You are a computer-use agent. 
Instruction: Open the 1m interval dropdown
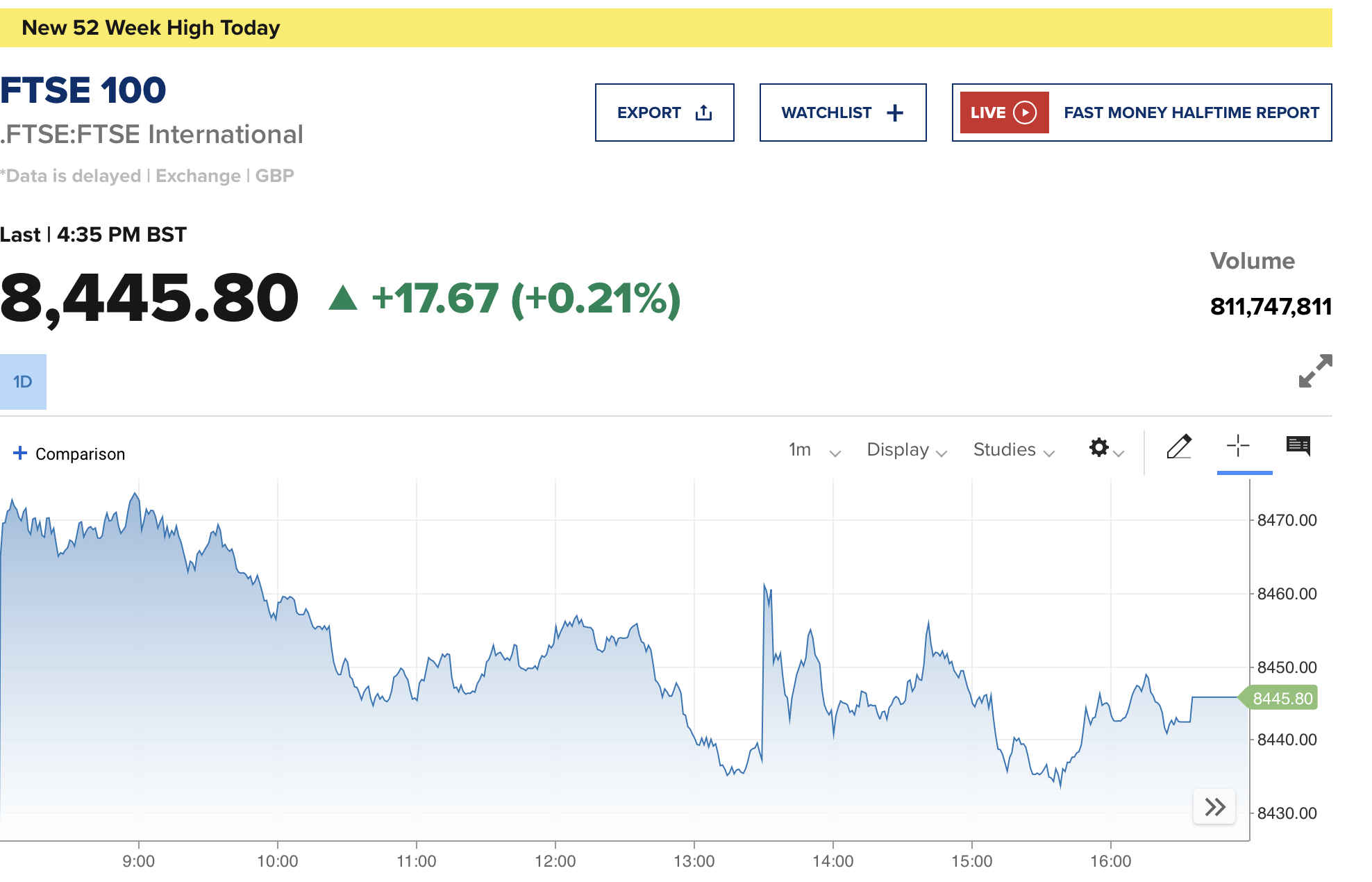pyautogui.click(x=814, y=450)
